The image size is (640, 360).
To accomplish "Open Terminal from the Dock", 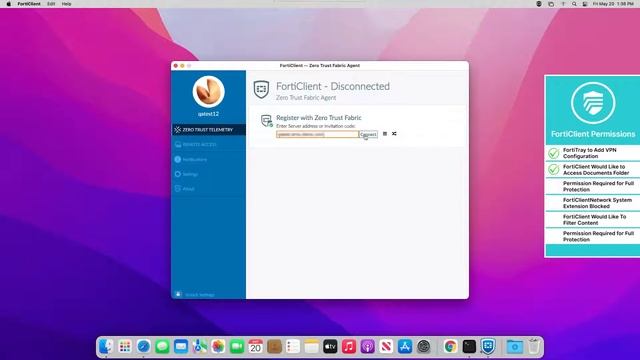I will (x=469, y=347).
